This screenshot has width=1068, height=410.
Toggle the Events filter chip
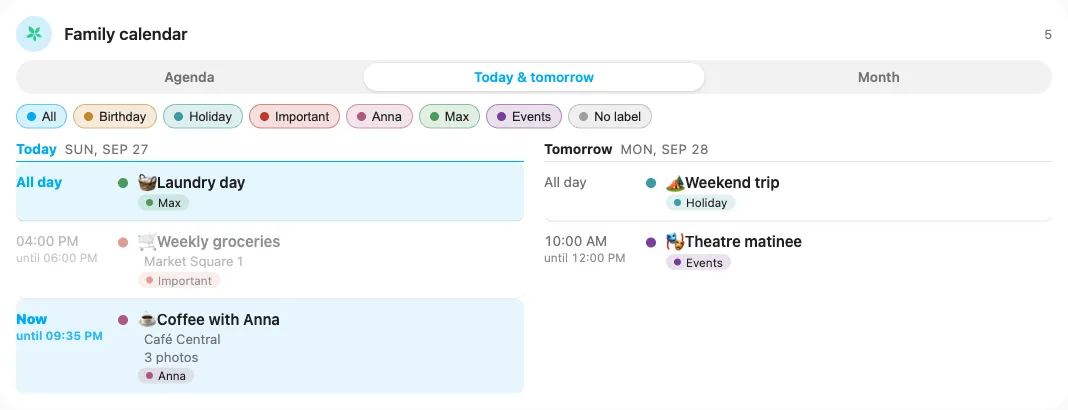click(524, 116)
